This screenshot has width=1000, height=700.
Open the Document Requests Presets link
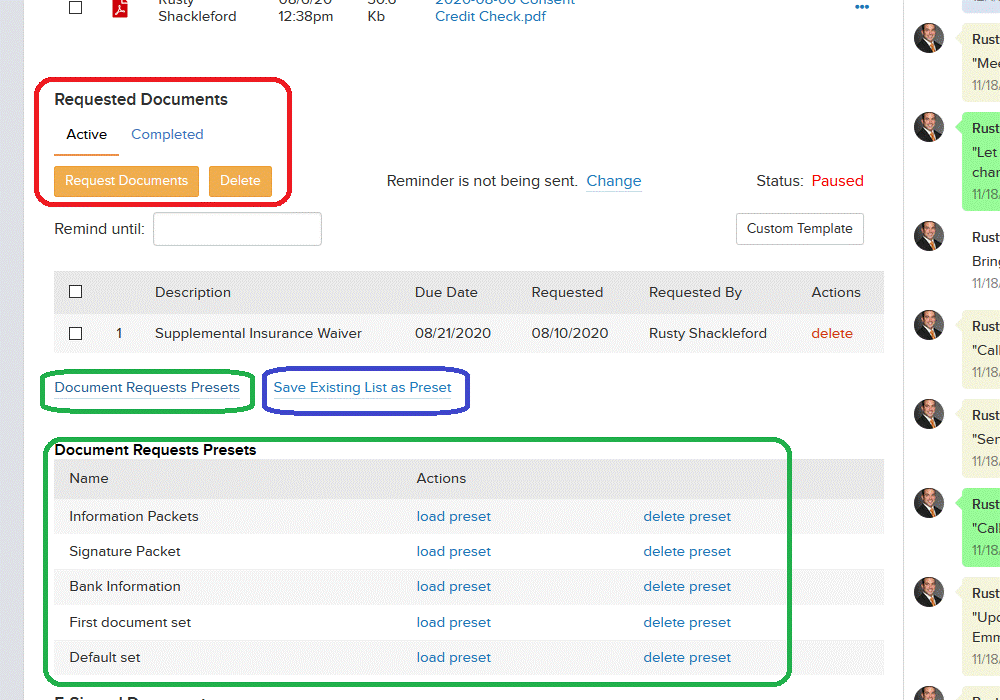click(147, 388)
